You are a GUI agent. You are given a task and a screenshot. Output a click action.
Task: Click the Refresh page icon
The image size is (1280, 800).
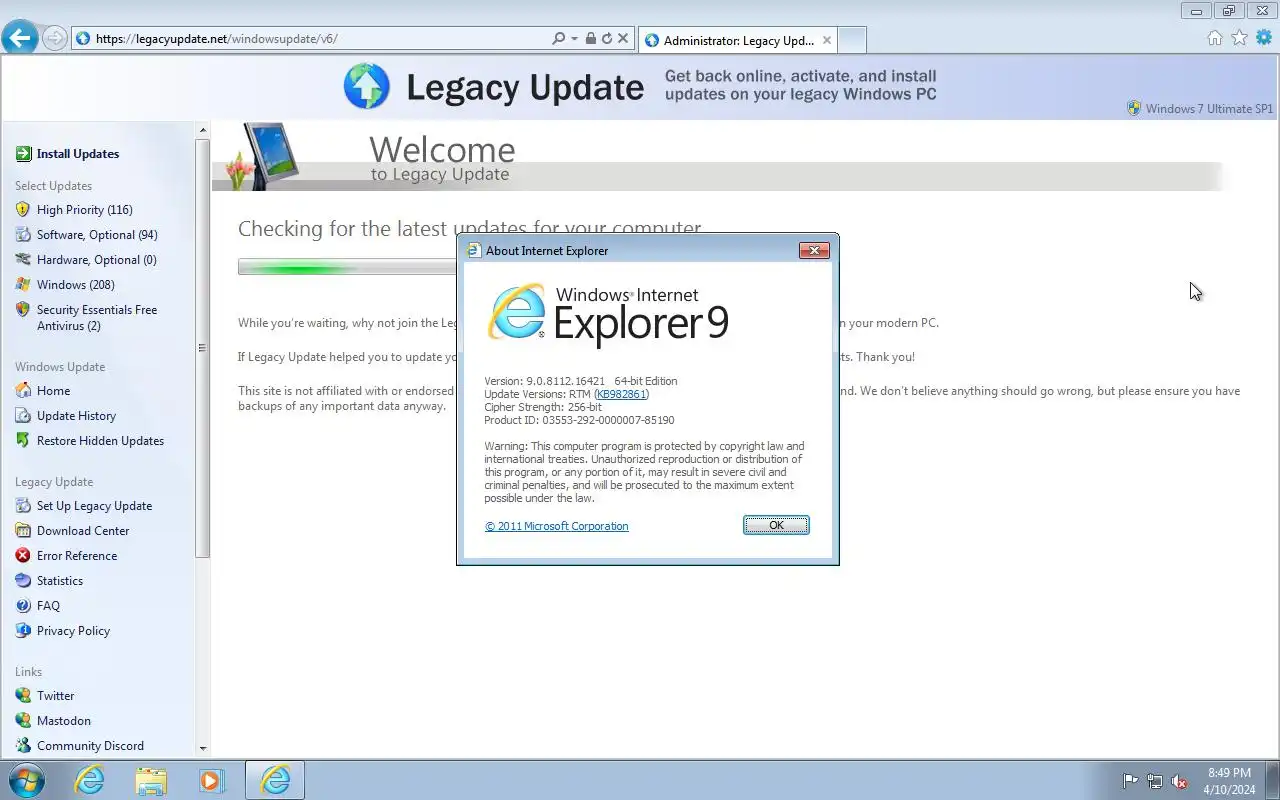(x=606, y=38)
